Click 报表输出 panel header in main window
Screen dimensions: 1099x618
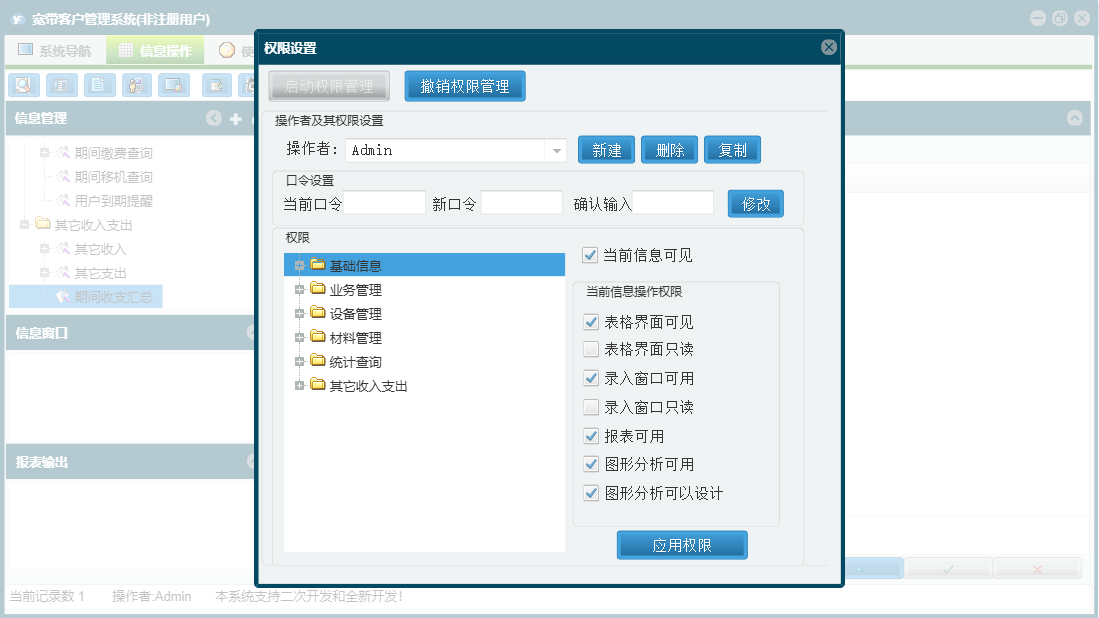click(130, 462)
